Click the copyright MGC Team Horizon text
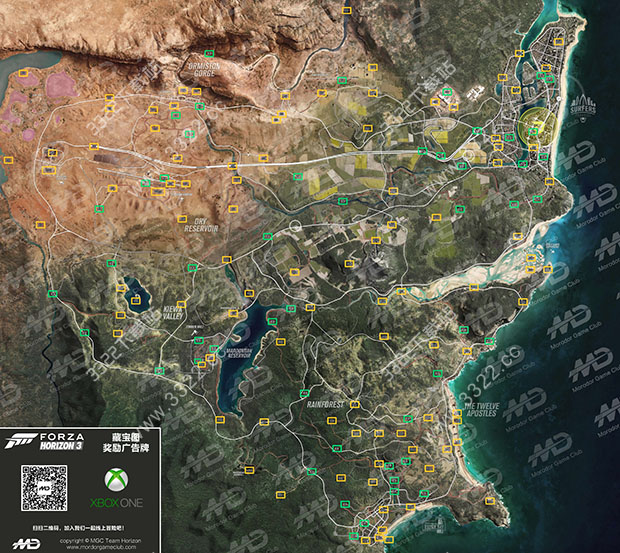This screenshot has width=620, height=553. click(100, 541)
